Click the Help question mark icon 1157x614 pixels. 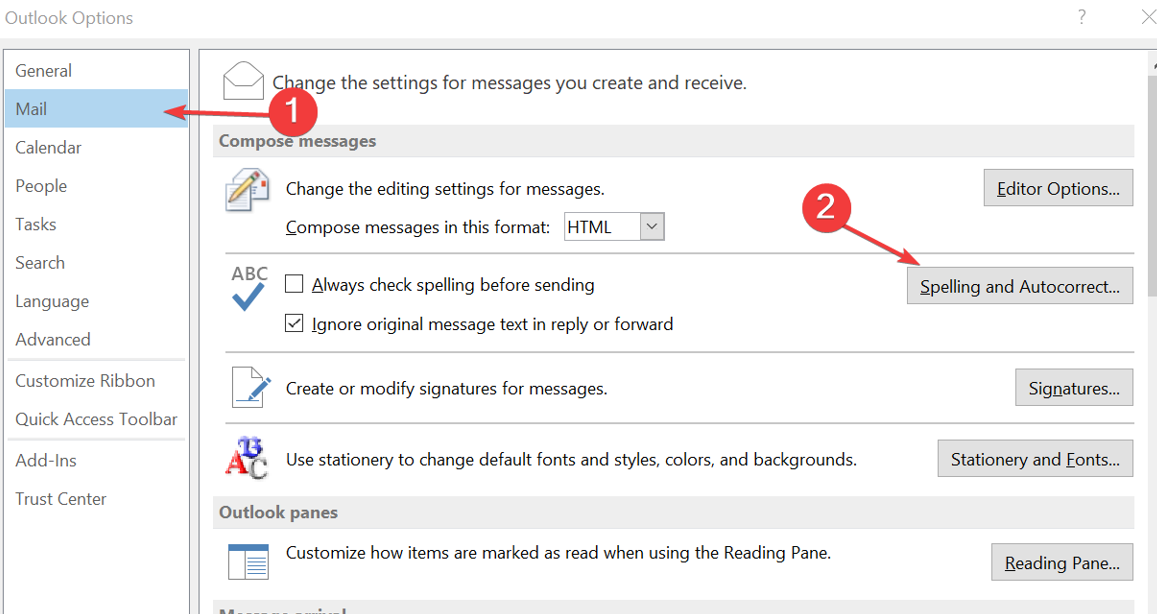1082,17
